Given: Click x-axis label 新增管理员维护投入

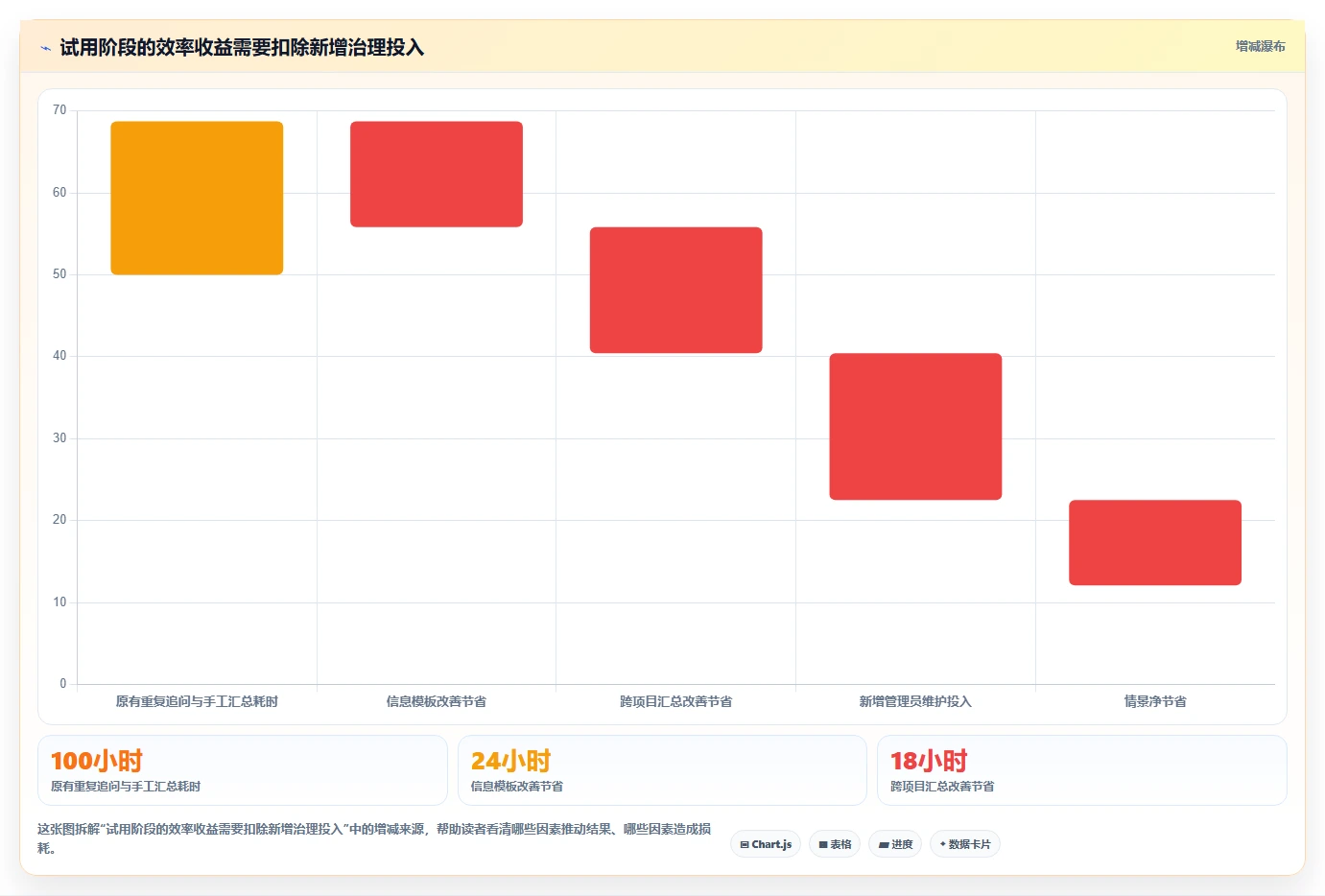Looking at the screenshot, I should point(915,701).
